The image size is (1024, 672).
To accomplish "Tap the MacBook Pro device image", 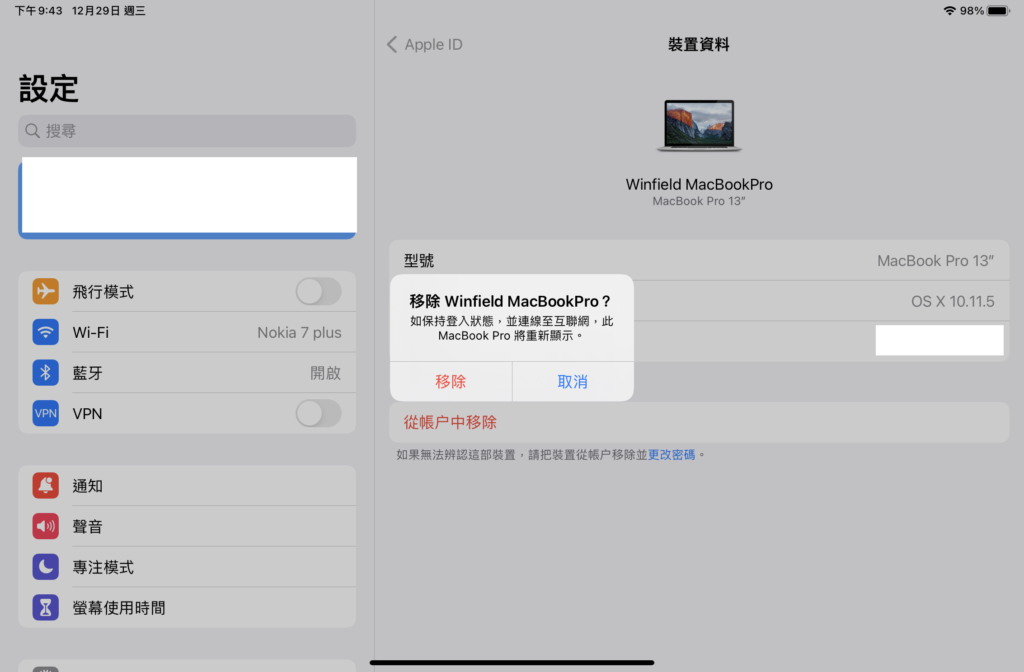I will 699,125.
